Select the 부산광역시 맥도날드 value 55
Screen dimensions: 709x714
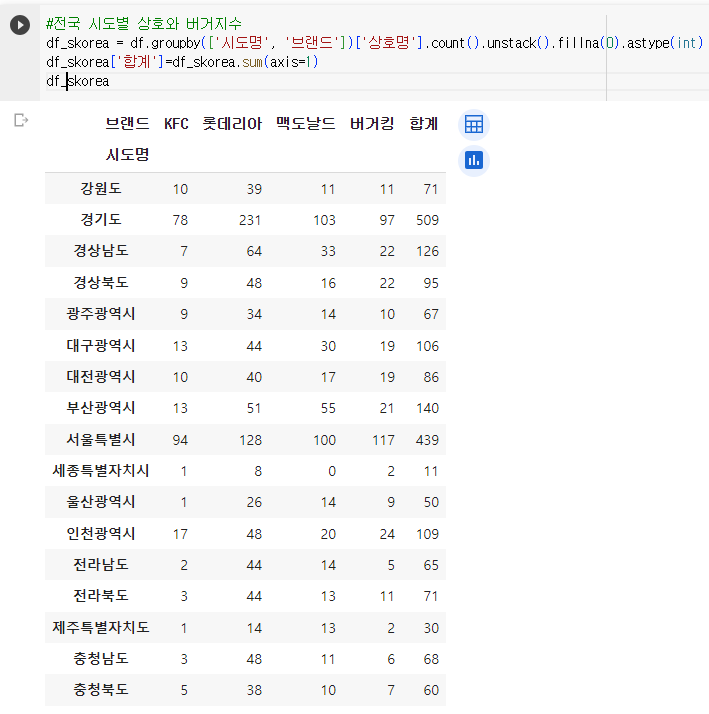(x=328, y=408)
